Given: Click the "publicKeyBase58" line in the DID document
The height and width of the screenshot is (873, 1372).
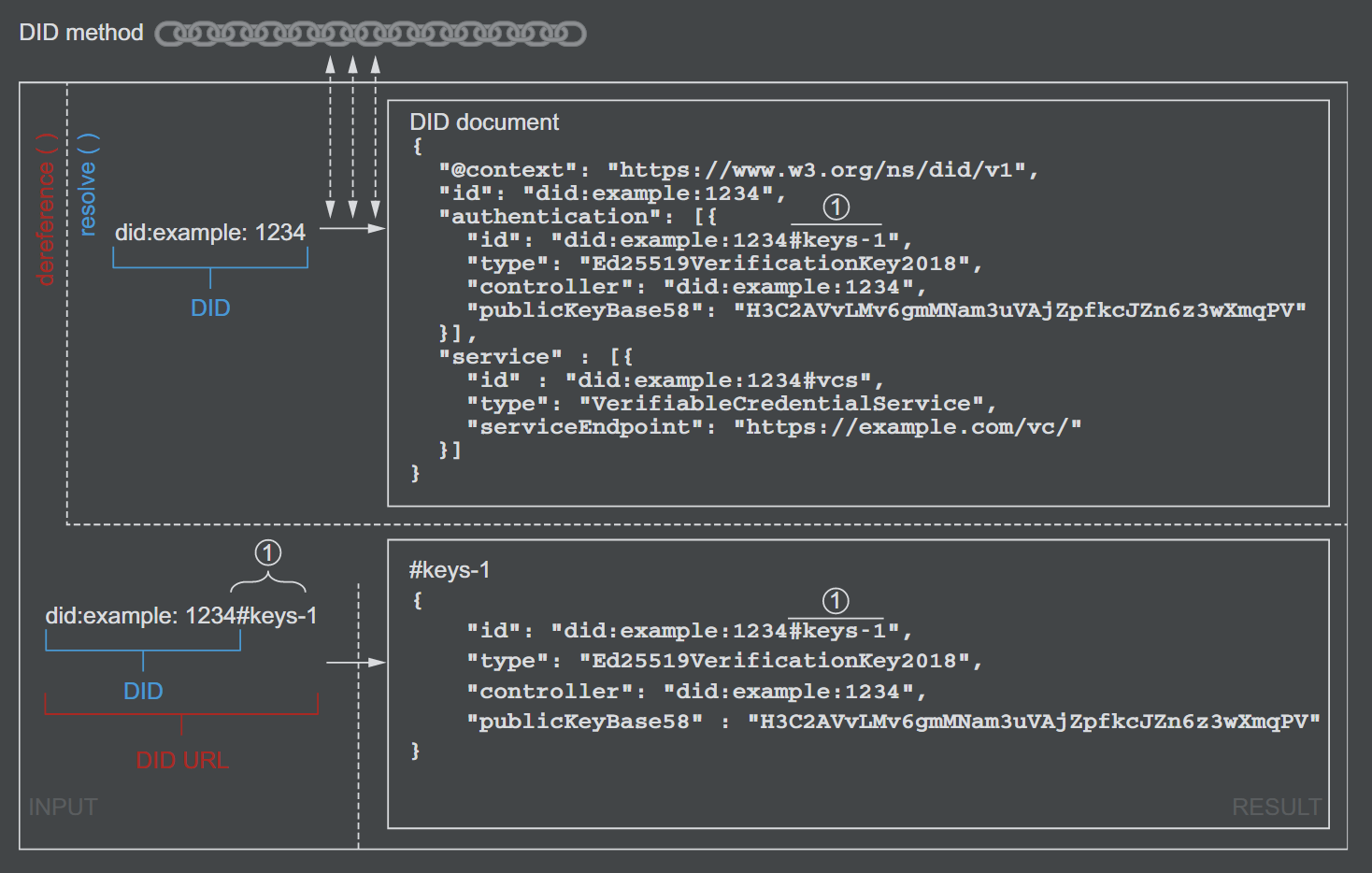Looking at the screenshot, I should (886, 309).
